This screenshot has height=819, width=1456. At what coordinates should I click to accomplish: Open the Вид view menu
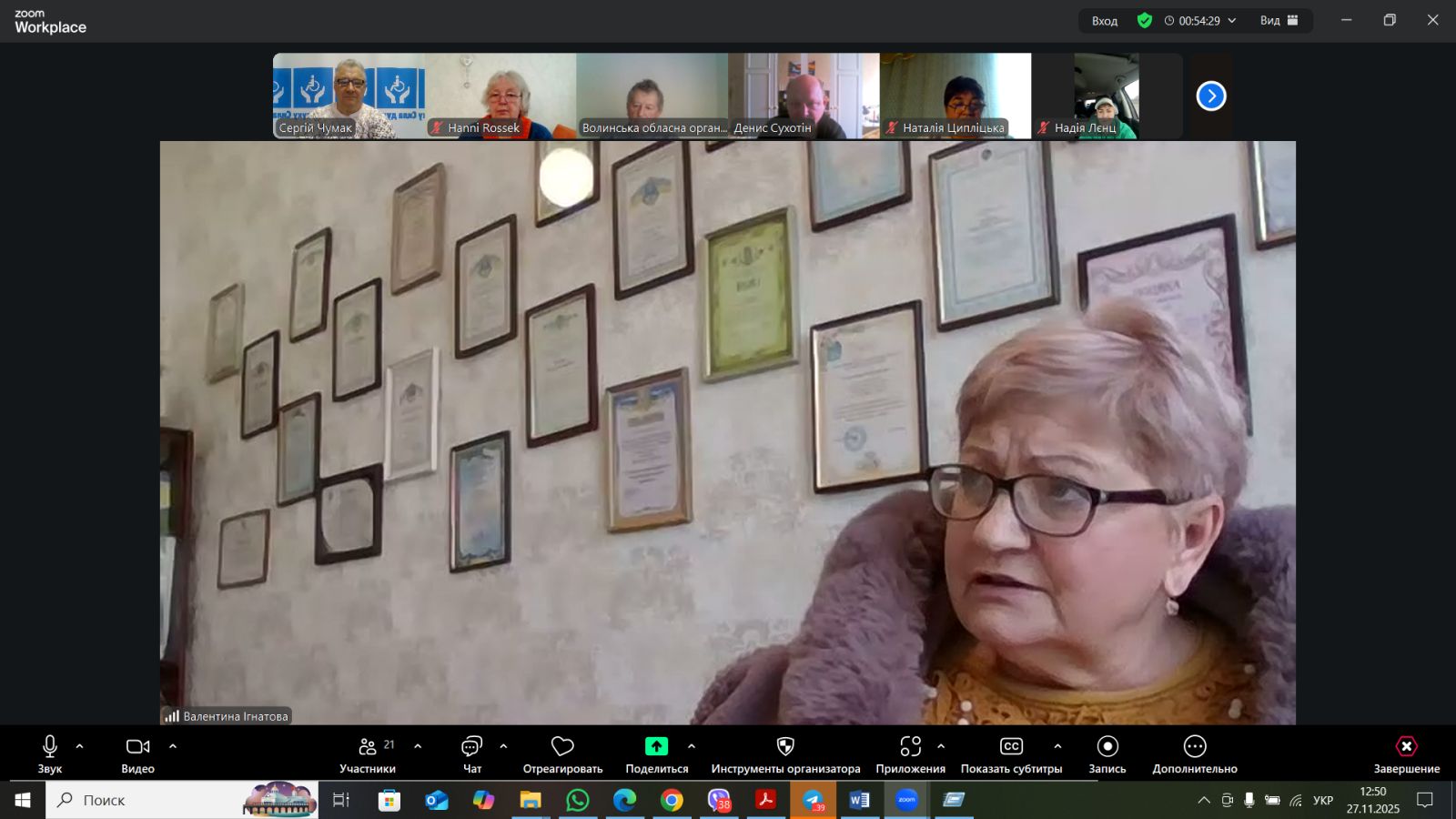point(1279,21)
